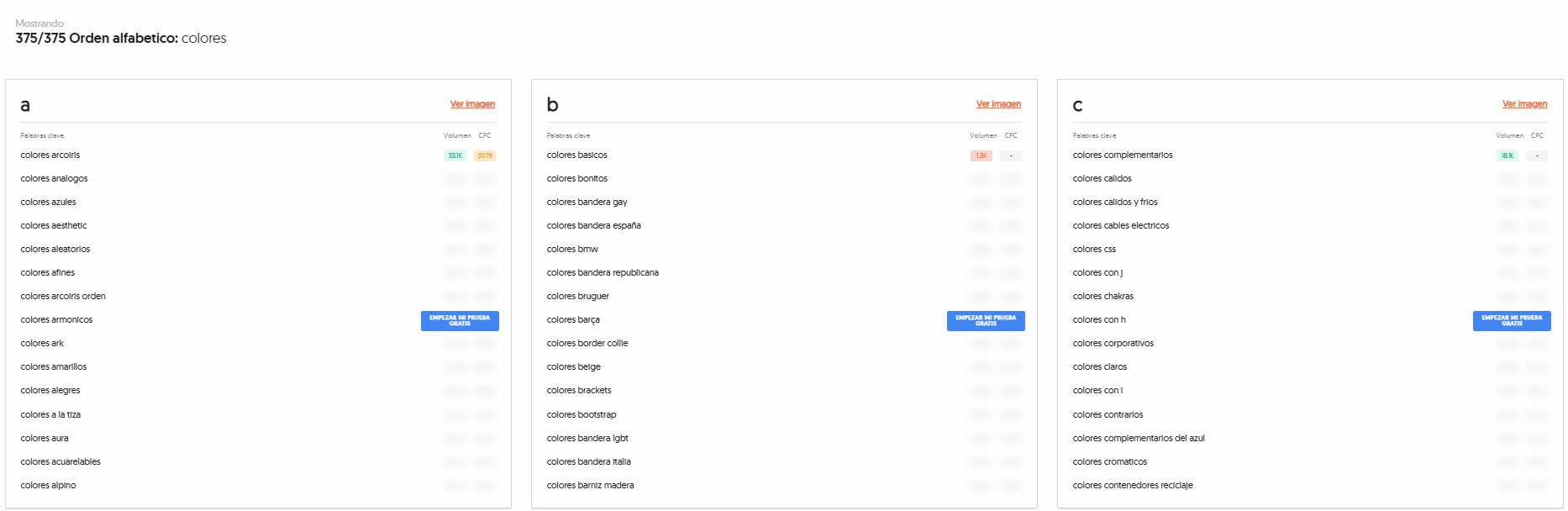Select keyword 'colores bandera lgbt'
This screenshot has width=1568, height=511.
(587, 439)
